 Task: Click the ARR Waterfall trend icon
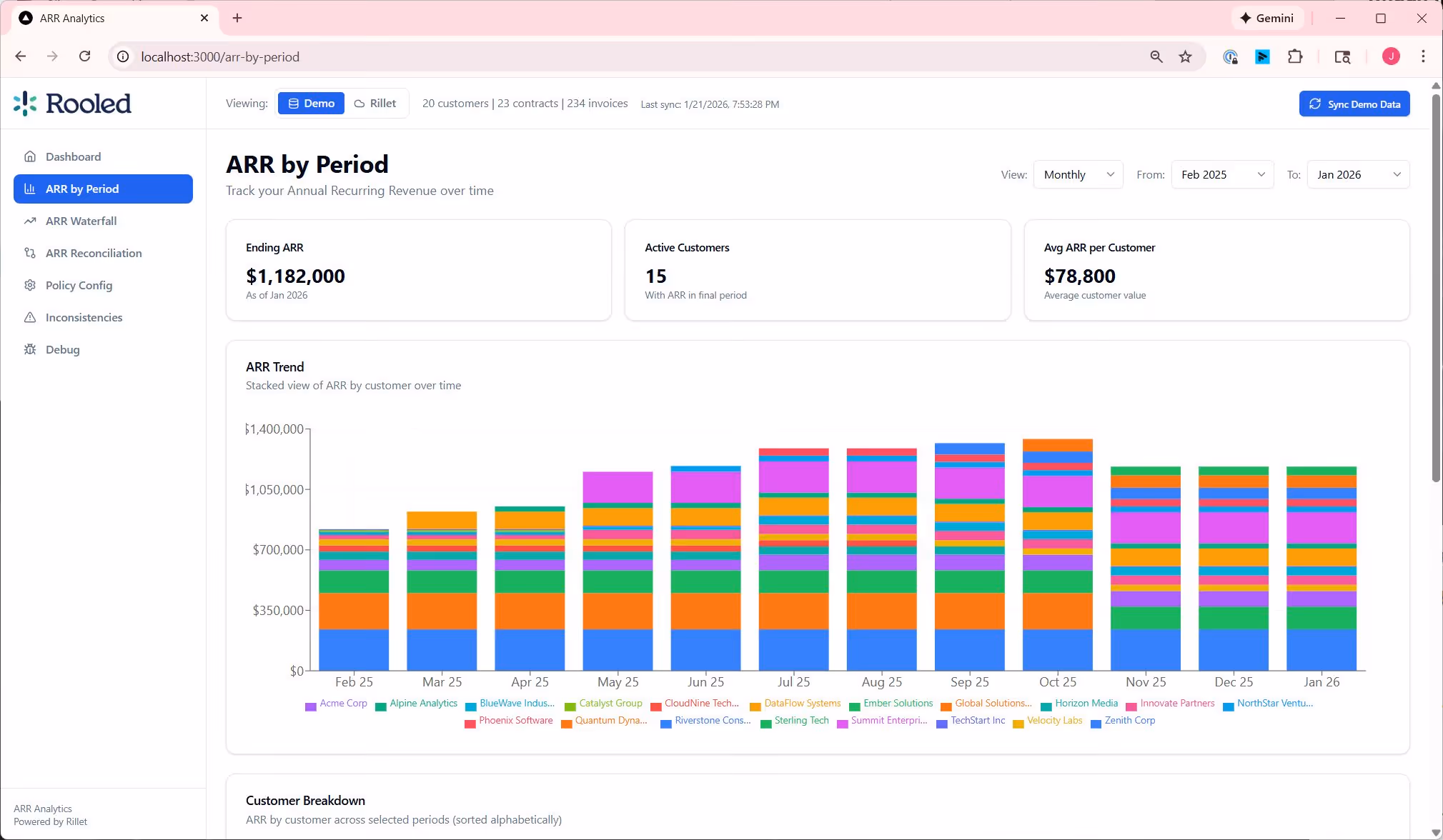click(30, 221)
